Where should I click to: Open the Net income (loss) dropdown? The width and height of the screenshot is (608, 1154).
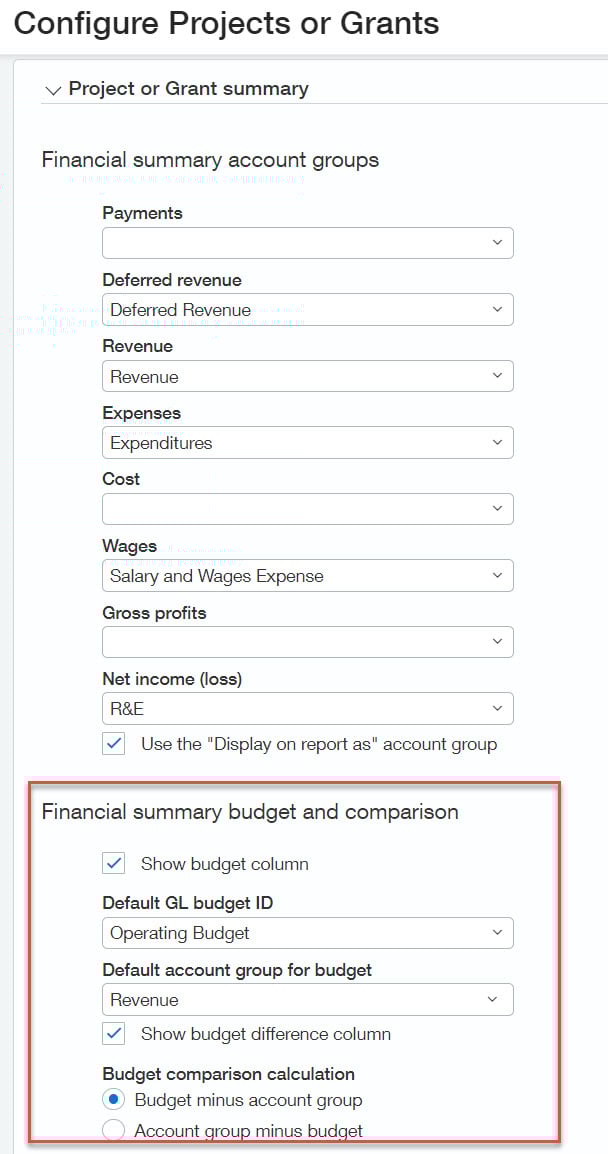(307, 709)
